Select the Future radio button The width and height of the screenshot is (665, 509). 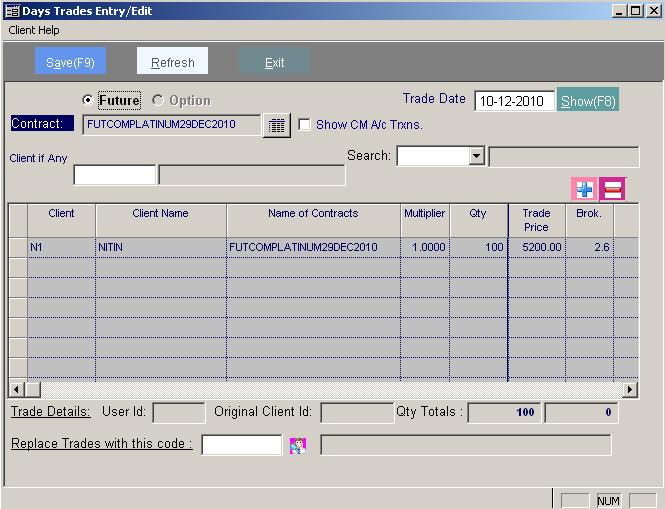click(x=88, y=100)
